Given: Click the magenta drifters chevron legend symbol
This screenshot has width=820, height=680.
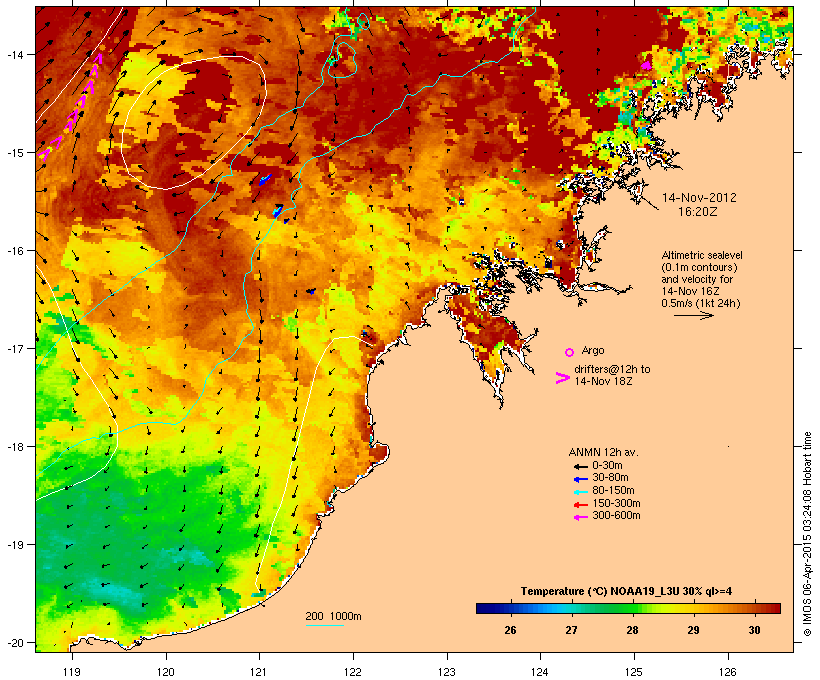Looking at the screenshot, I should click(x=563, y=378).
